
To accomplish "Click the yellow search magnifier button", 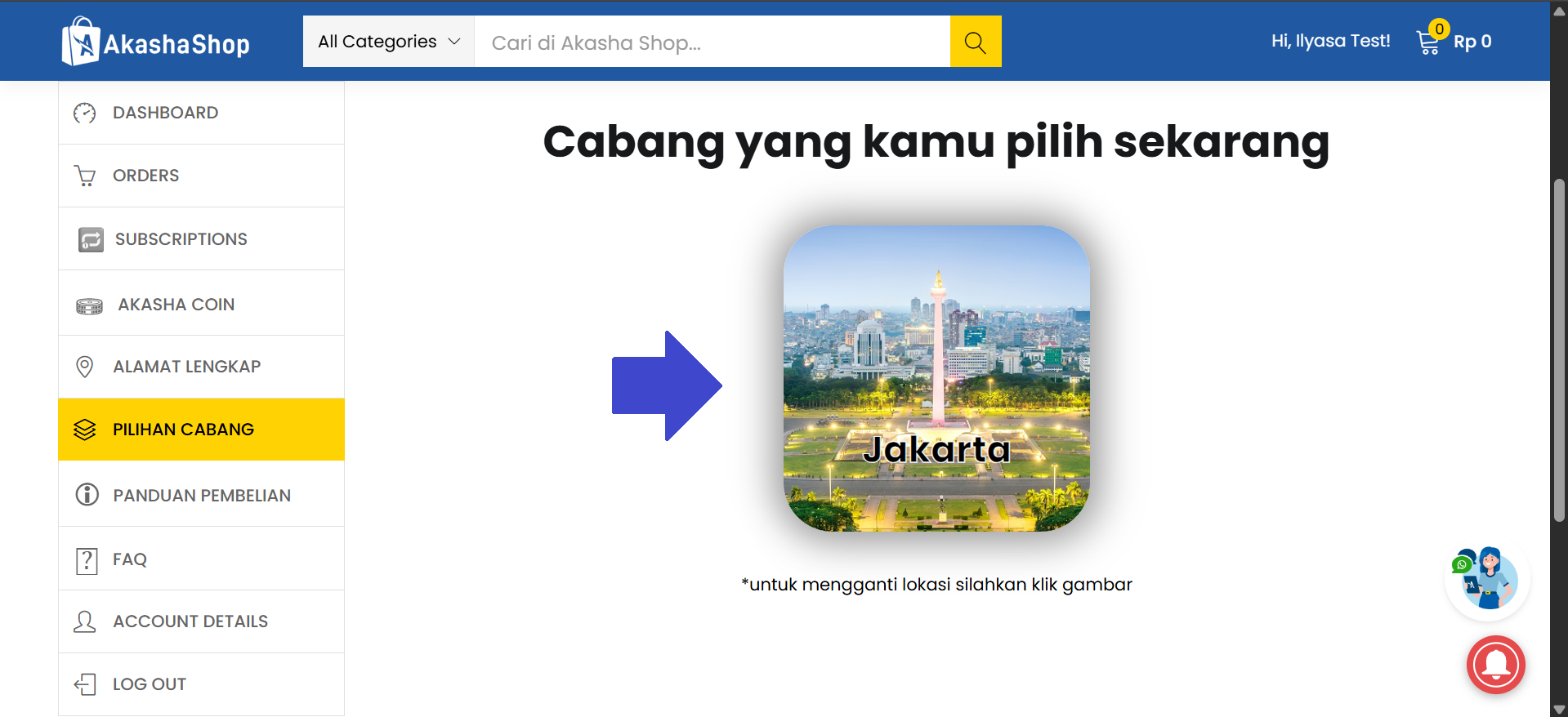I will pyautogui.click(x=975, y=42).
